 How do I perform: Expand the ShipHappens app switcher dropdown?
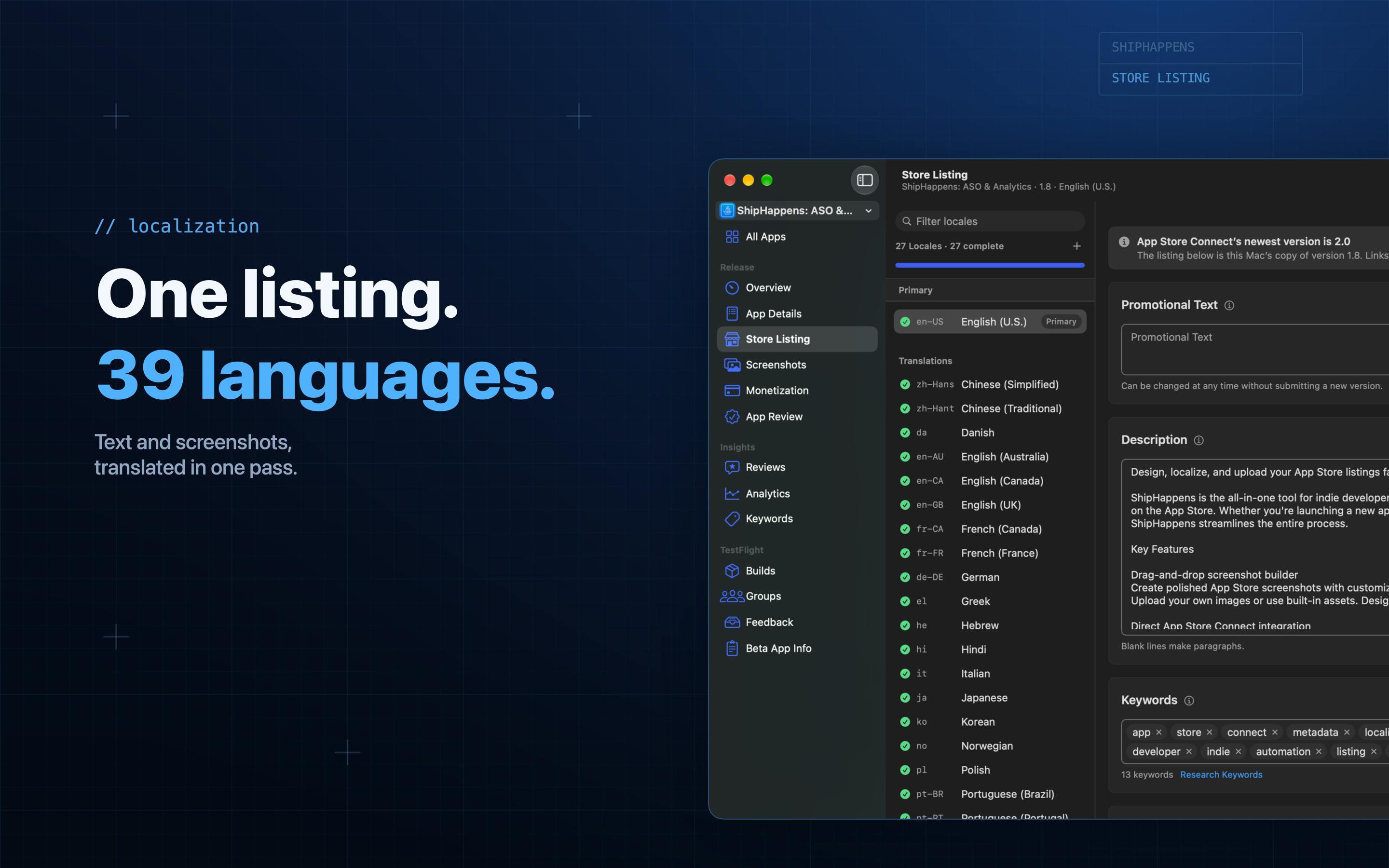click(x=869, y=211)
